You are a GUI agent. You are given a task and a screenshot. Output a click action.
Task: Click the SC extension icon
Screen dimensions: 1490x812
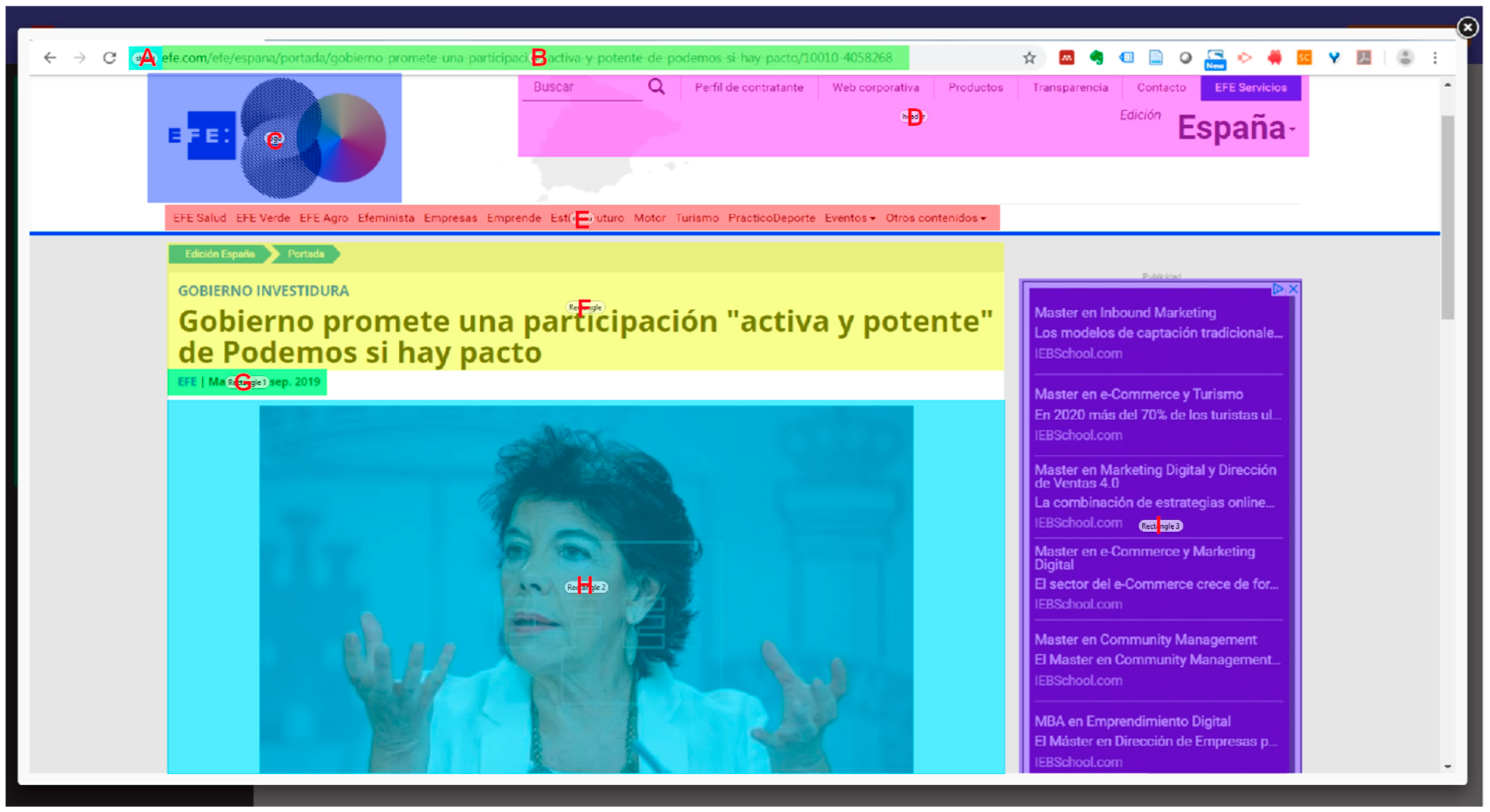pos(1304,58)
